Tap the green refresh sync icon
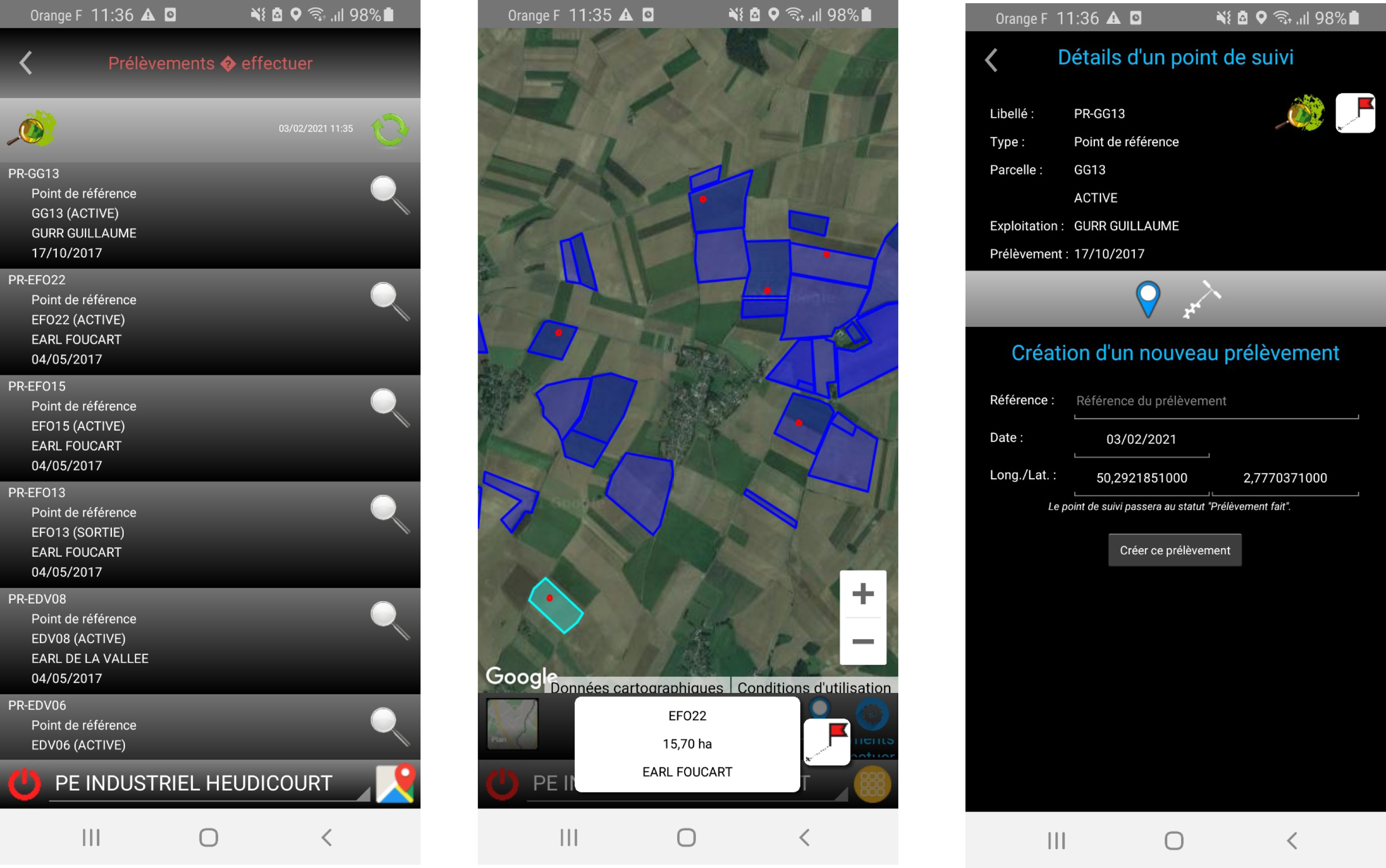 (389, 129)
